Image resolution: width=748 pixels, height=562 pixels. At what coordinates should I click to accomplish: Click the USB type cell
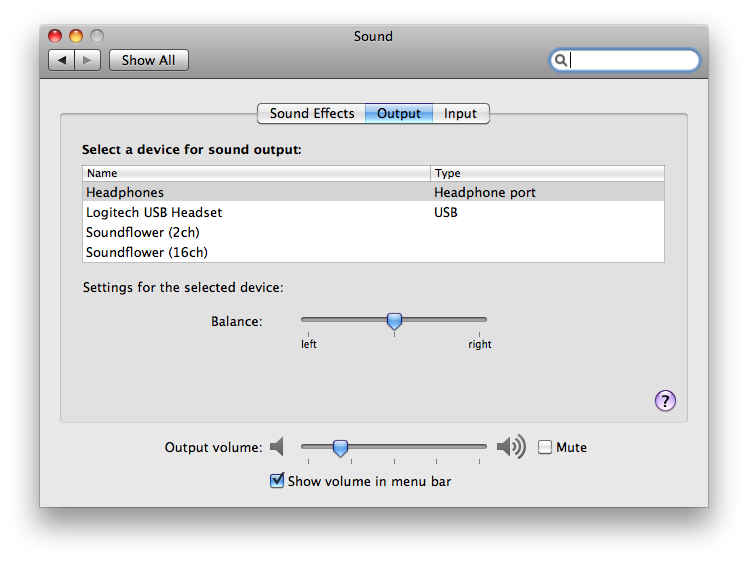tap(446, 212)
